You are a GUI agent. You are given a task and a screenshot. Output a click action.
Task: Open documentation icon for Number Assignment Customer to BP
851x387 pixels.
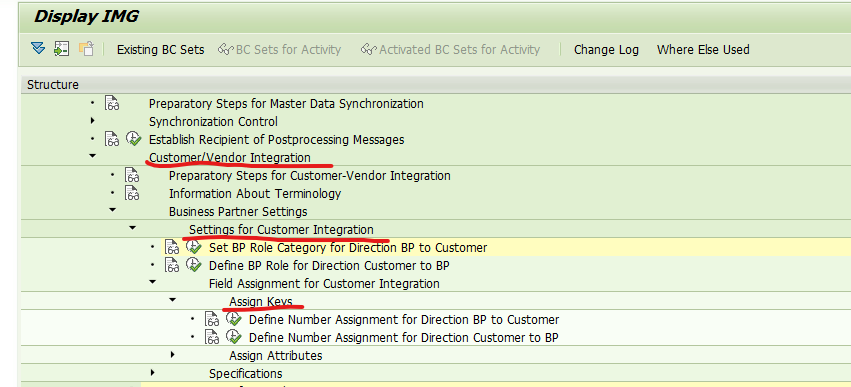pos(213,337)
